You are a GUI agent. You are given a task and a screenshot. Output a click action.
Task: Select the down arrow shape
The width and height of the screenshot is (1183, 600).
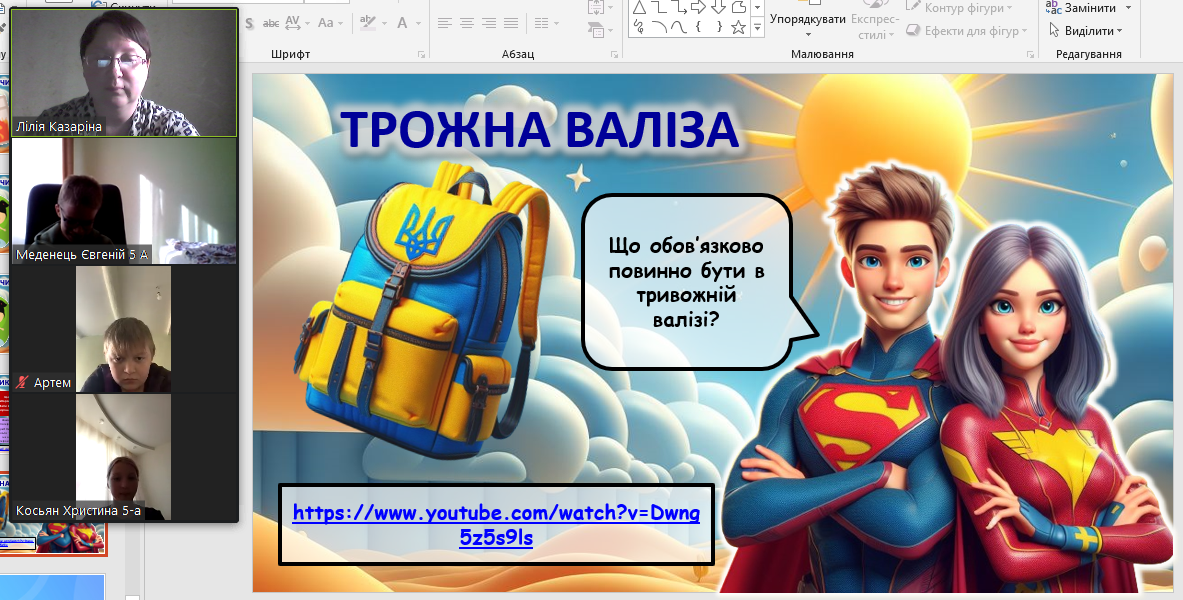tap(718, 8)
